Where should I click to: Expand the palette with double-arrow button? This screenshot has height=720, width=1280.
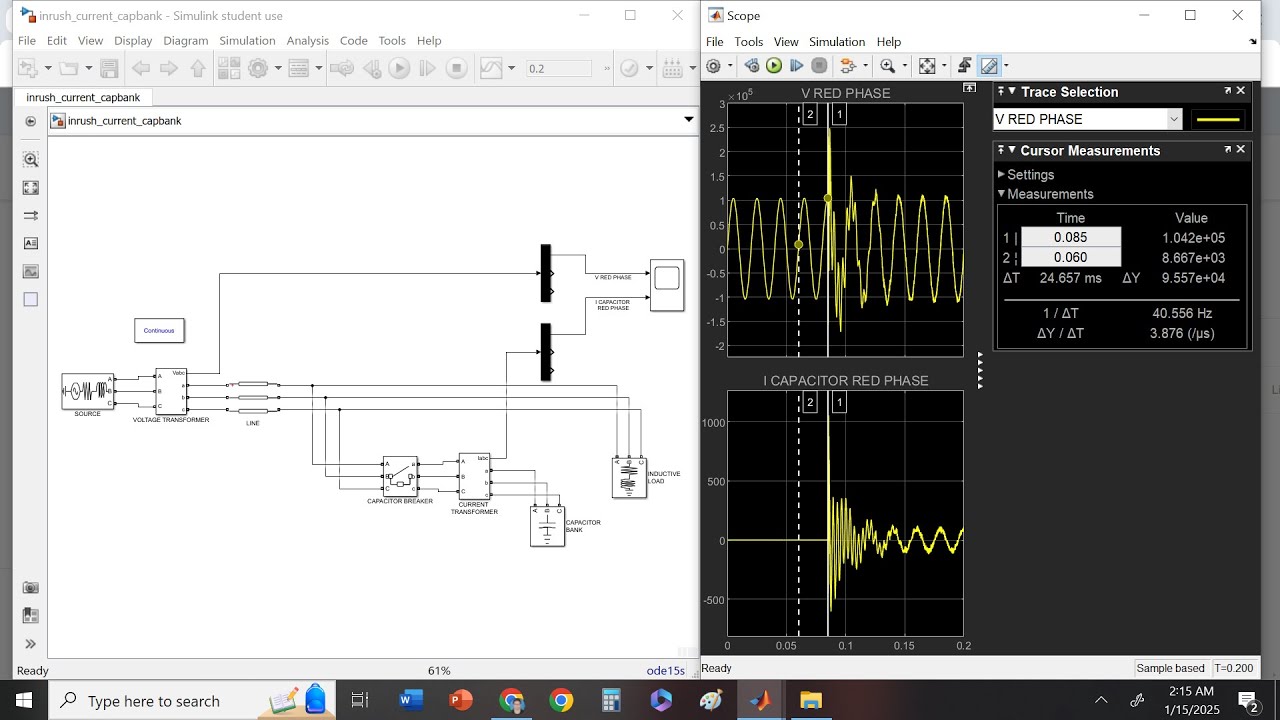[30, 644]
